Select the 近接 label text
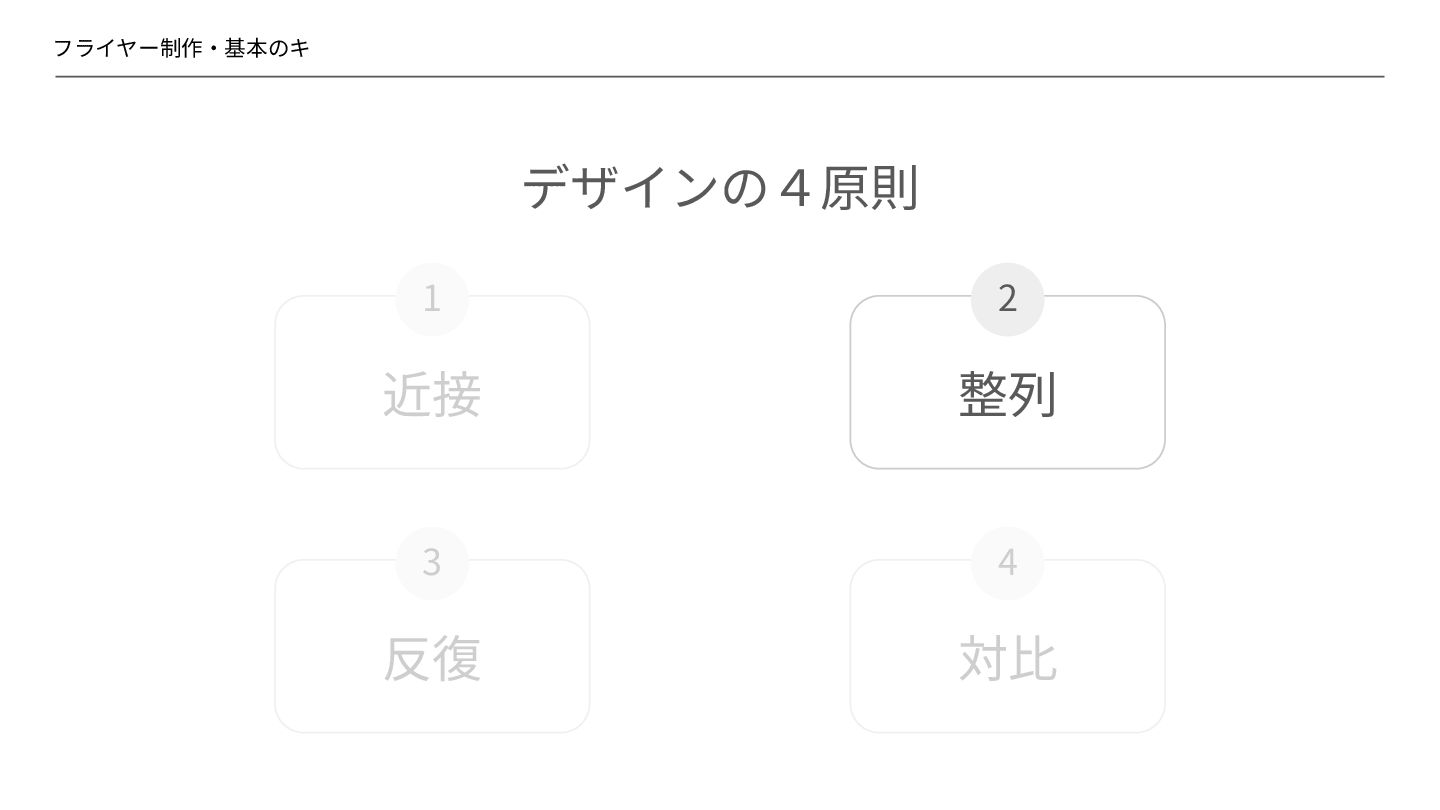Viewport: 1440px width, 810px height. [x=432, y=394]
